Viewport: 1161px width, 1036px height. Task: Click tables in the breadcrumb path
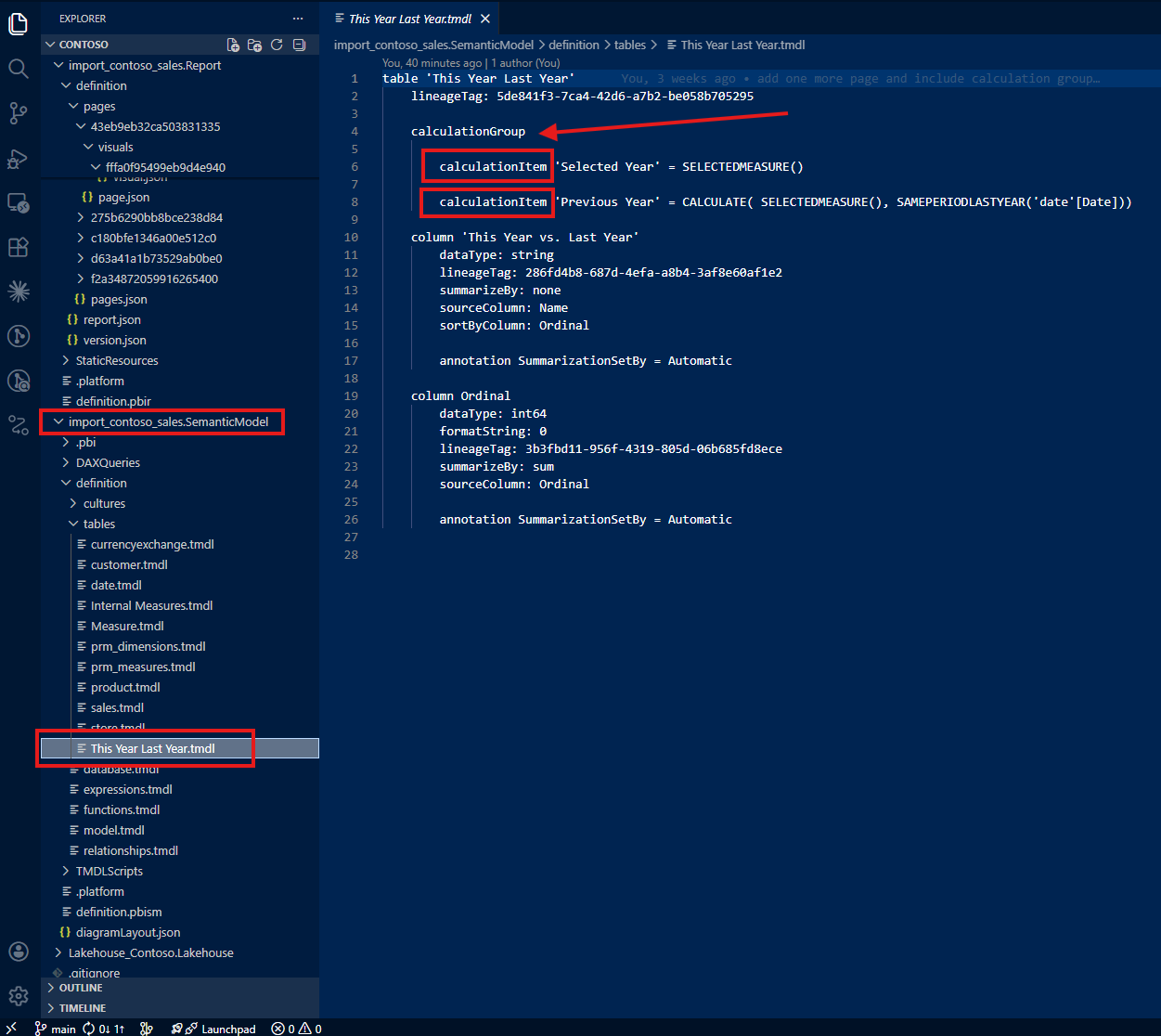pos(630,45)
